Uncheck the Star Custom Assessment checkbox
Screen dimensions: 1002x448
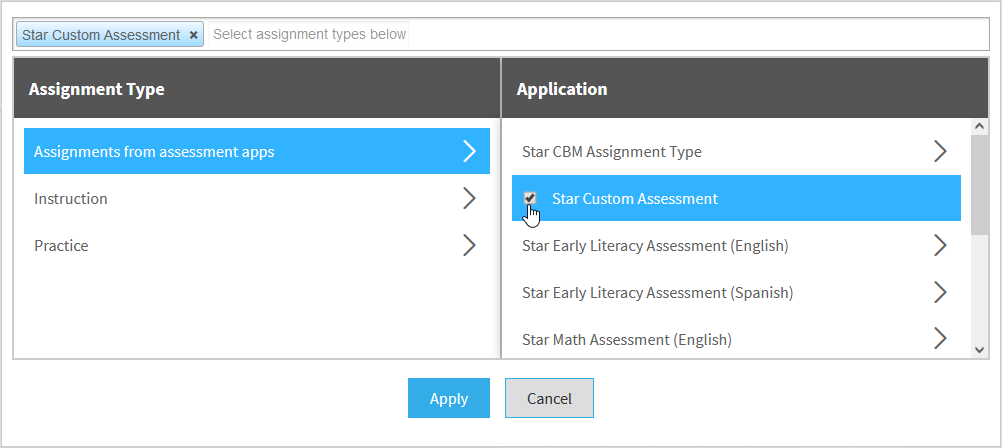click(530, 198)
